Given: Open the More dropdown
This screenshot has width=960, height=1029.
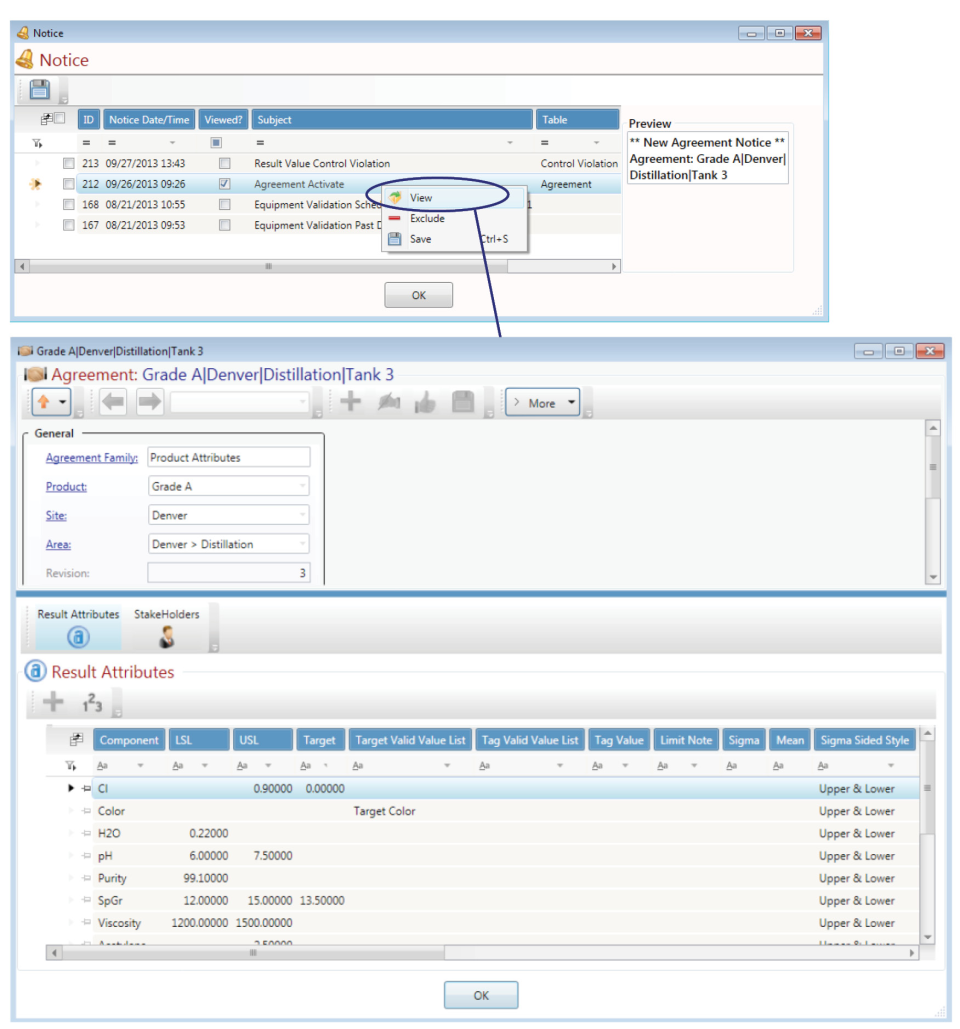Looking at the screenshot, I should [541, 402].
